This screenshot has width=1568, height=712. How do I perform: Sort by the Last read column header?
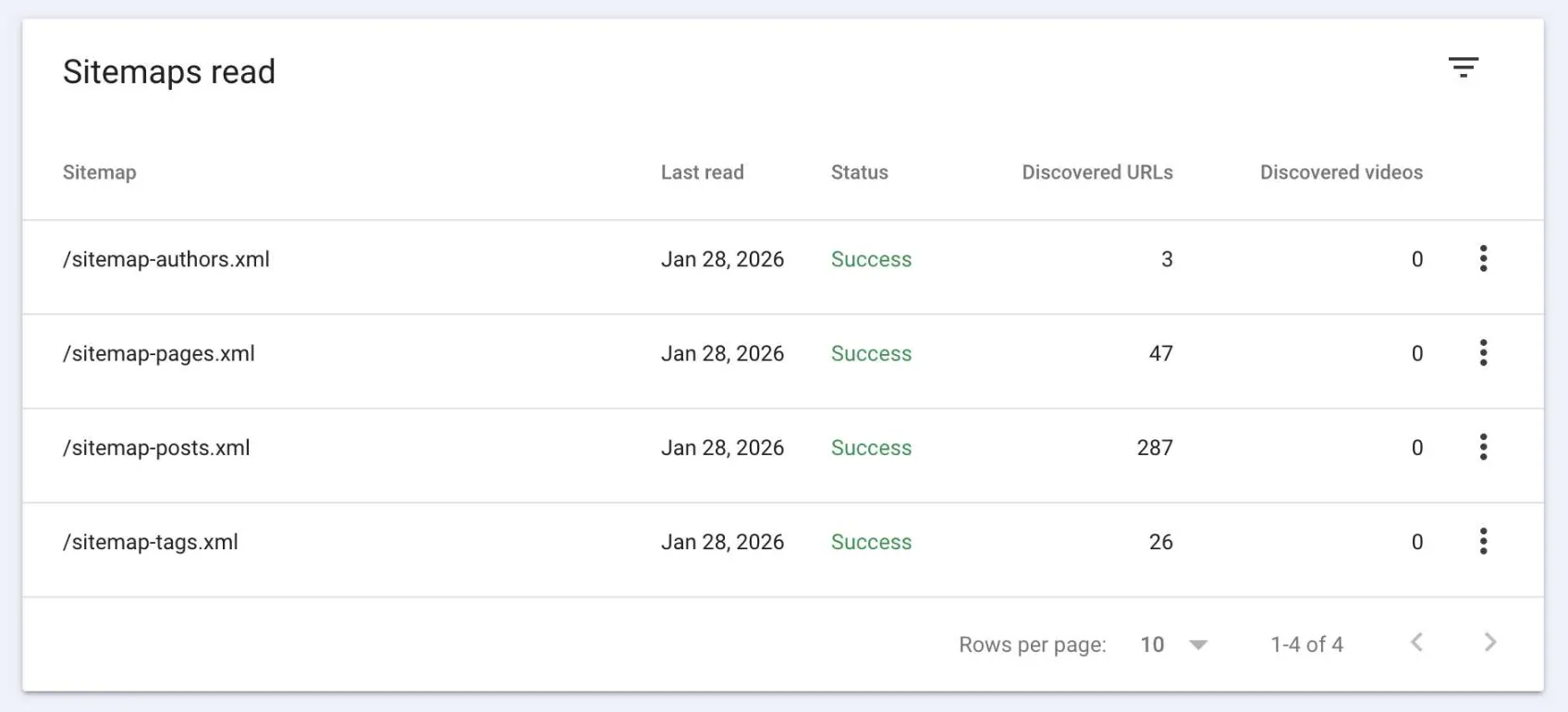[702, 173]
